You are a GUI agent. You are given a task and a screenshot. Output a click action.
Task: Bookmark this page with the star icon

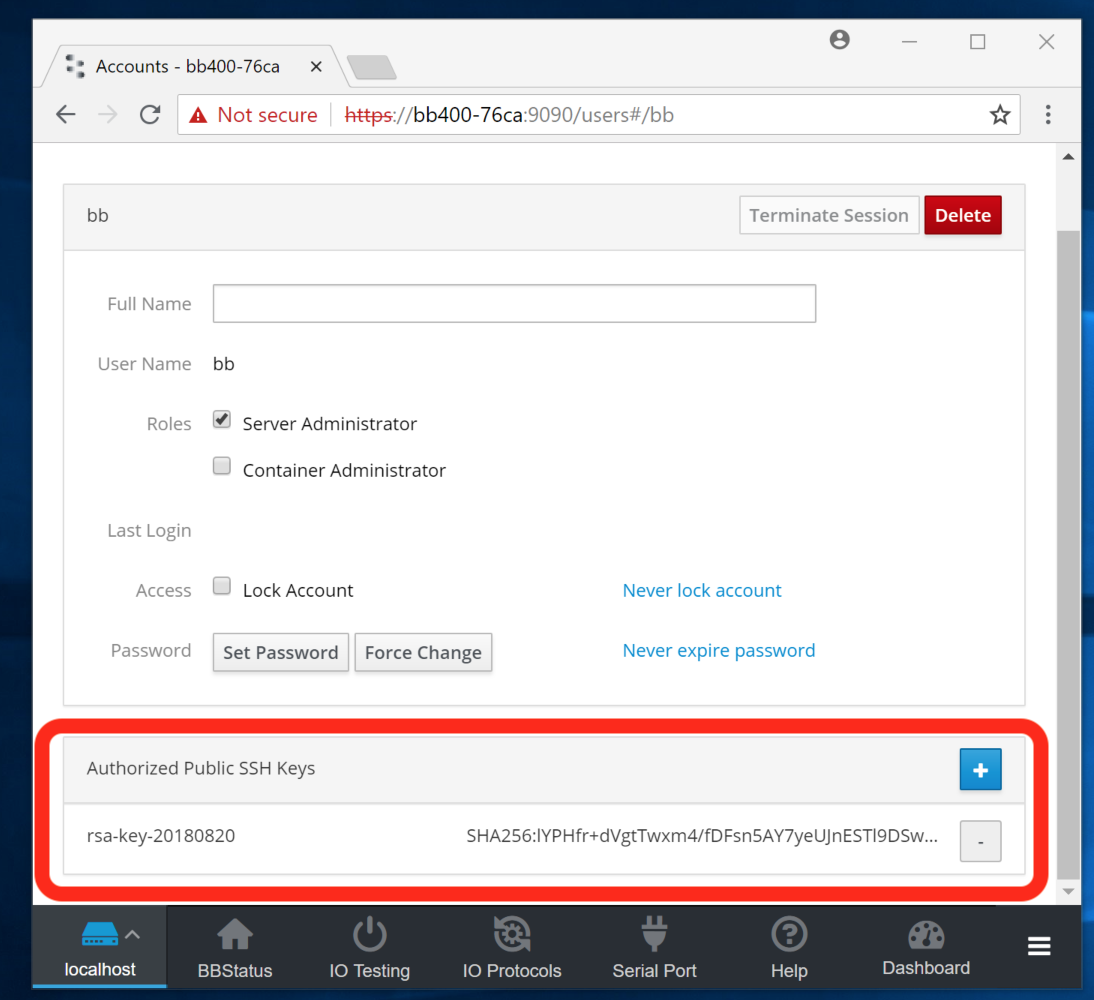click(x=999, y=115)
